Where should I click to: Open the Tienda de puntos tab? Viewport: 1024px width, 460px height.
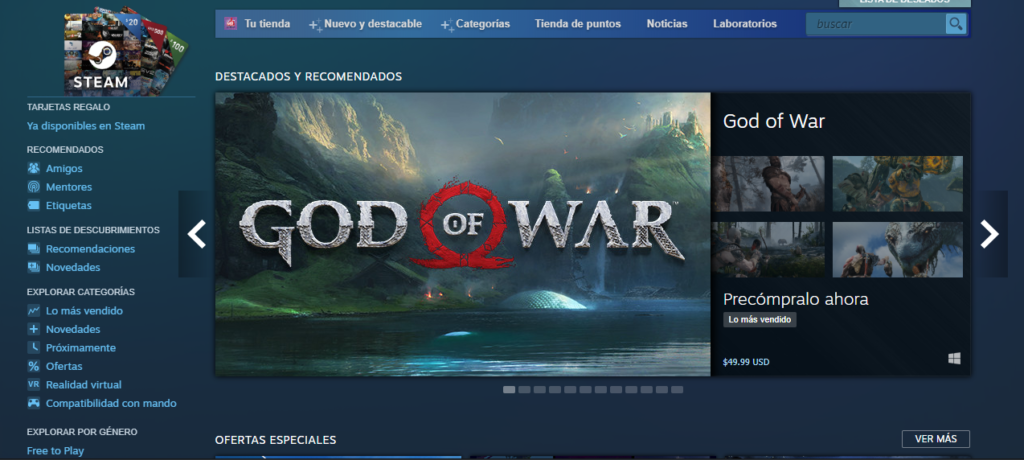577,23
